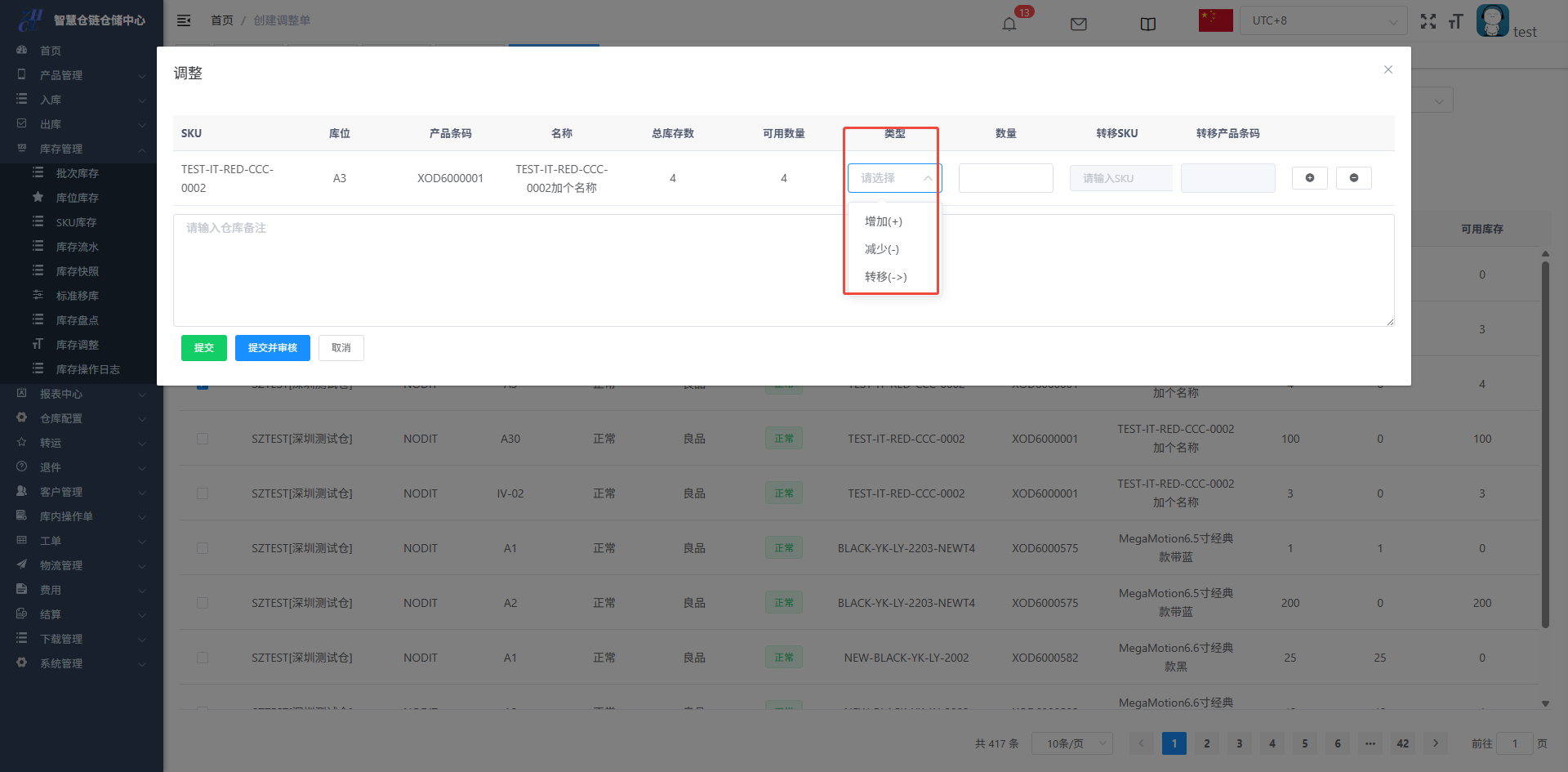This screenshot has width=1568, height=772.
Task: Select checkbox of the A2 row
Action: click(x=203, y=603)
